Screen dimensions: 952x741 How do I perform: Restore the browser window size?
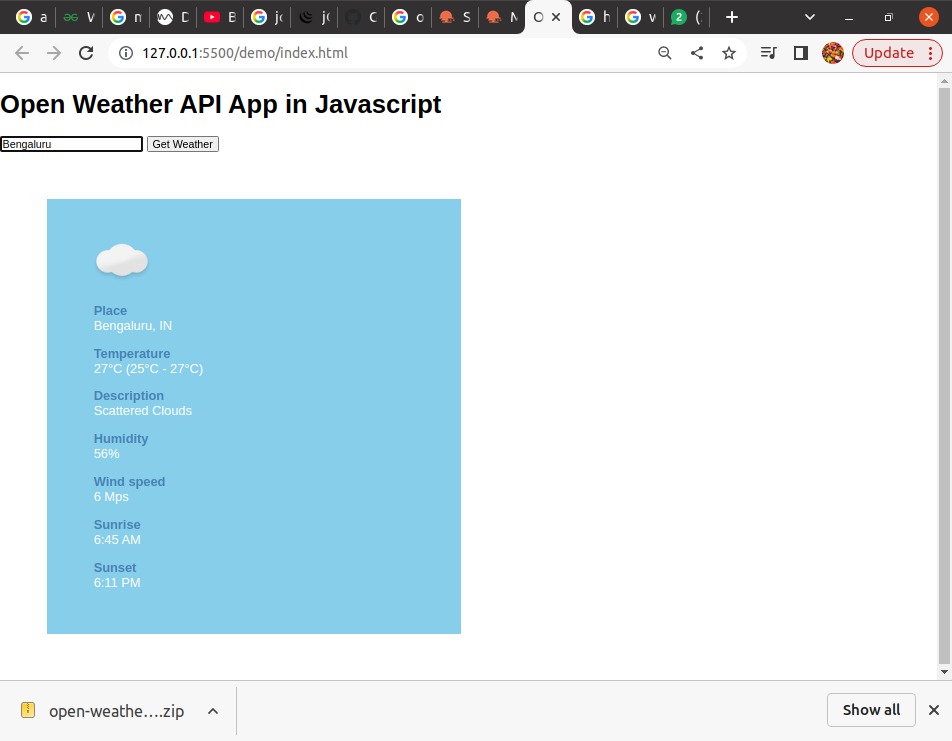(x=888, y=18)
